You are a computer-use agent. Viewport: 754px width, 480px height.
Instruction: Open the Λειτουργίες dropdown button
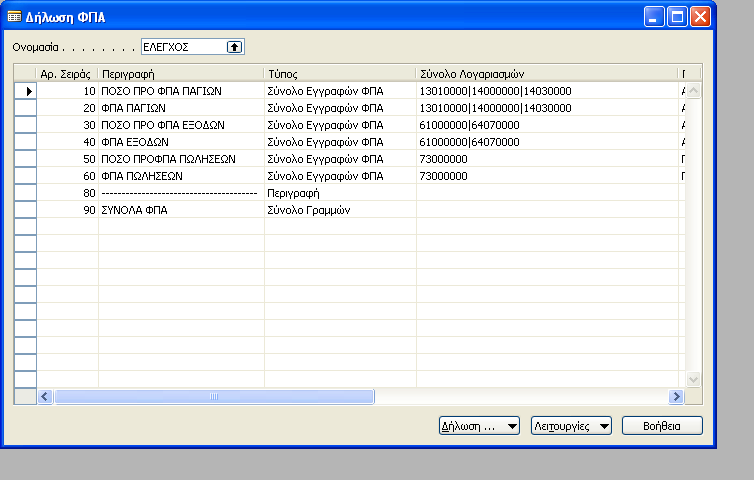click(x=571, y=426)
